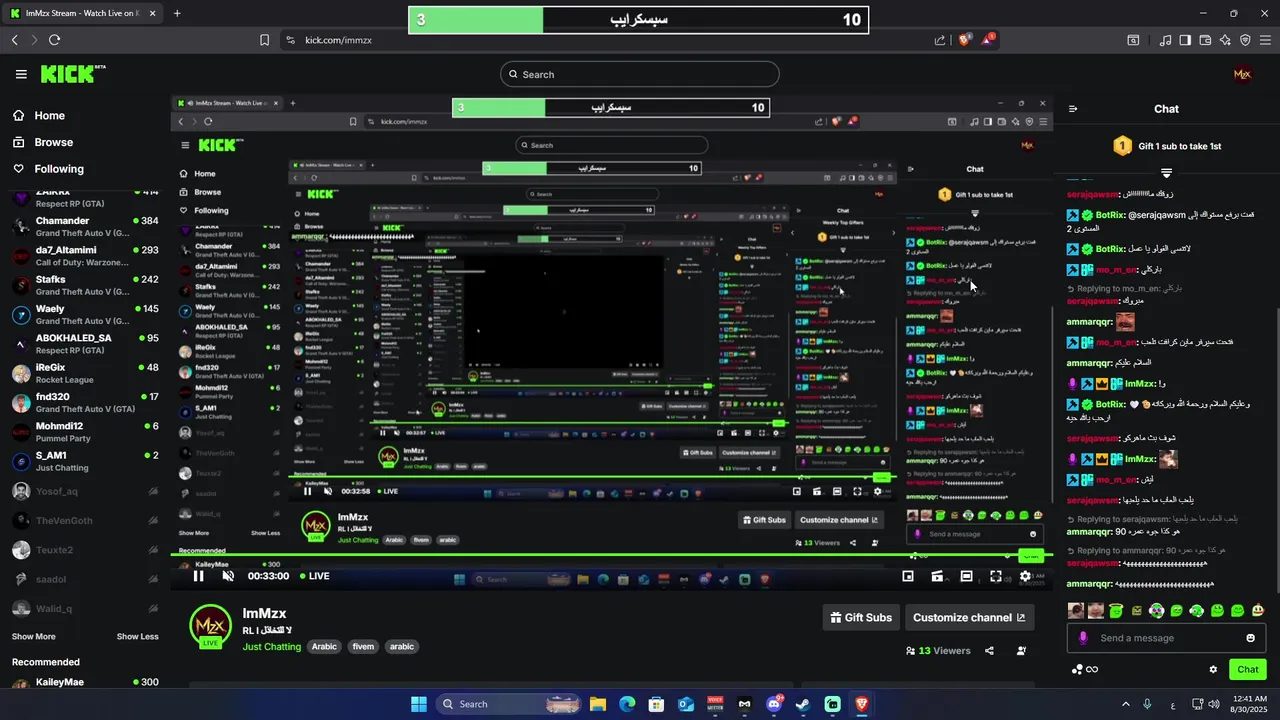
Task: Click the channel points icon below the message box
Action: pos(1084,670)
